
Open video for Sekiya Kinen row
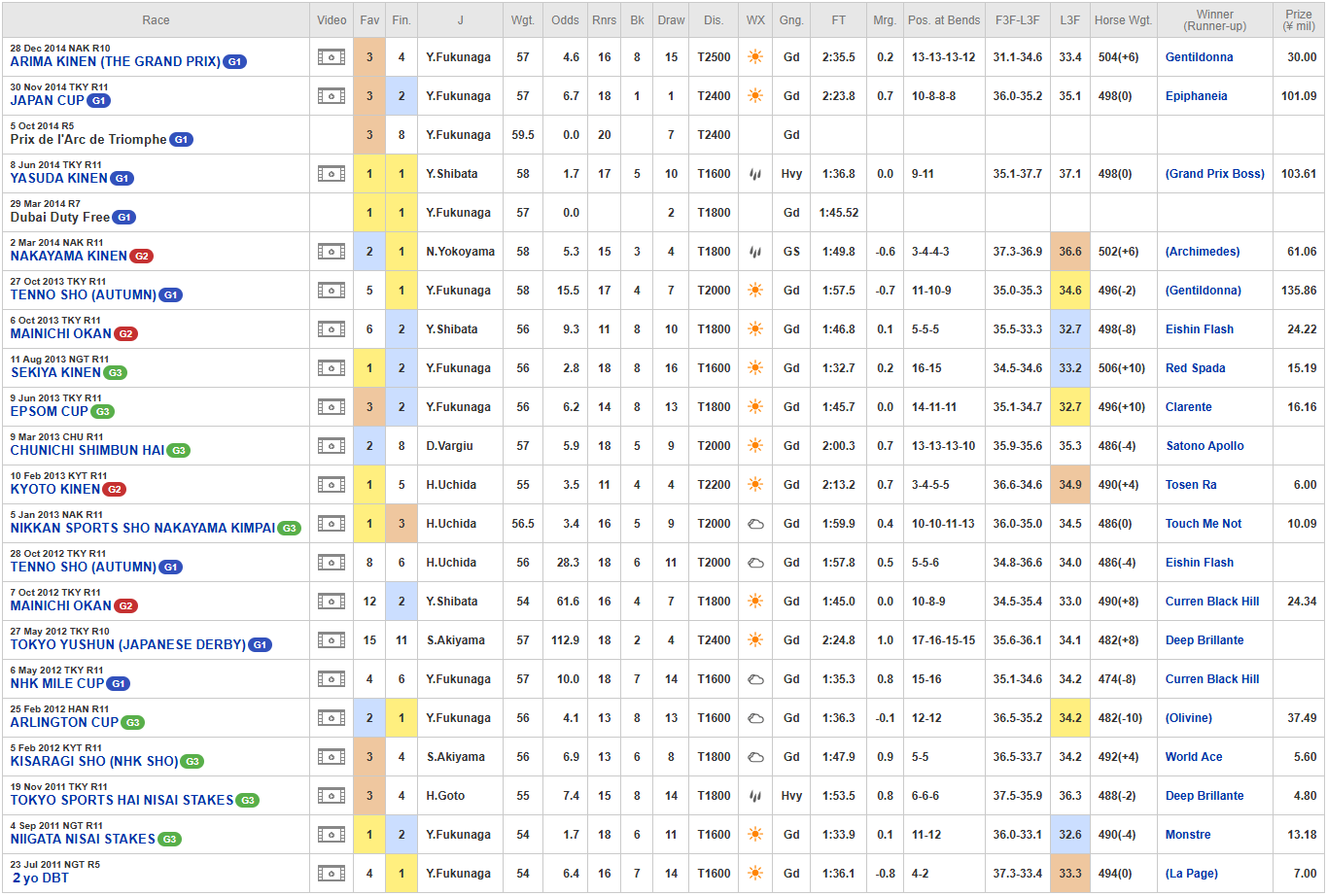[x=332, y=368]
